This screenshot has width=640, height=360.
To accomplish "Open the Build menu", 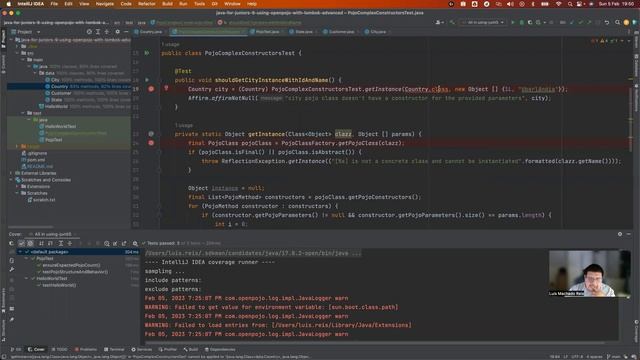I will [167, 4].
